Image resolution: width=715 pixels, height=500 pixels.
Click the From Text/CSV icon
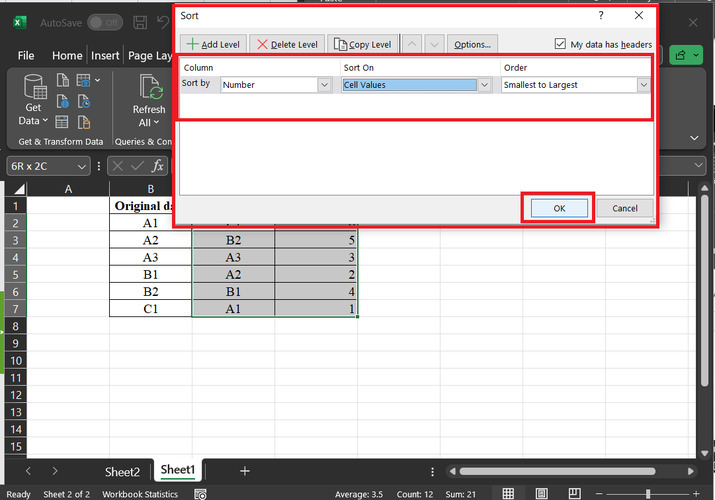pyautogui.click(x=63, y=80)
